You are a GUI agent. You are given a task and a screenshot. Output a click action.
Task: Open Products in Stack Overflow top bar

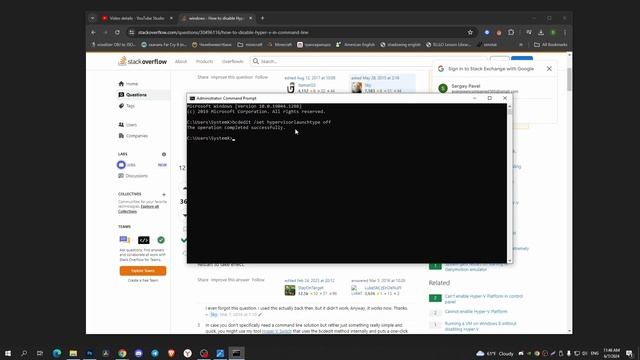pyautogui.click(x=204, y=61)
